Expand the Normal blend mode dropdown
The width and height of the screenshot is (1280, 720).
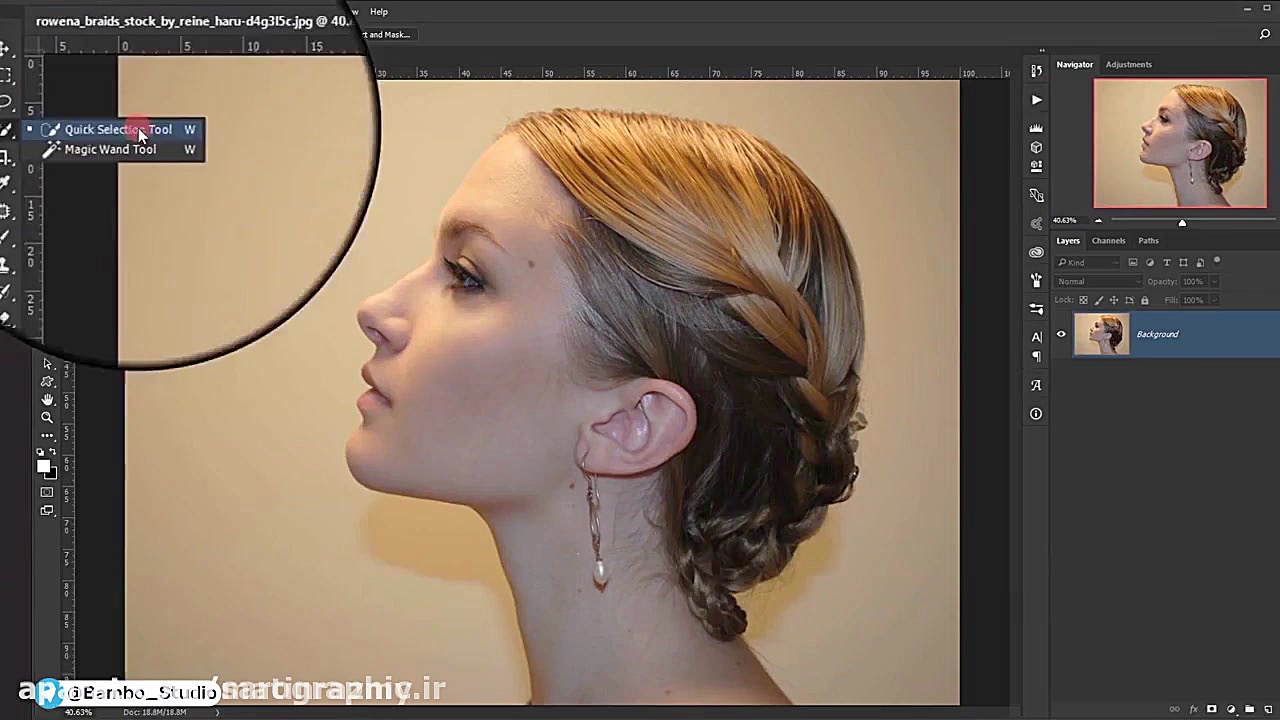[1099, 281]
